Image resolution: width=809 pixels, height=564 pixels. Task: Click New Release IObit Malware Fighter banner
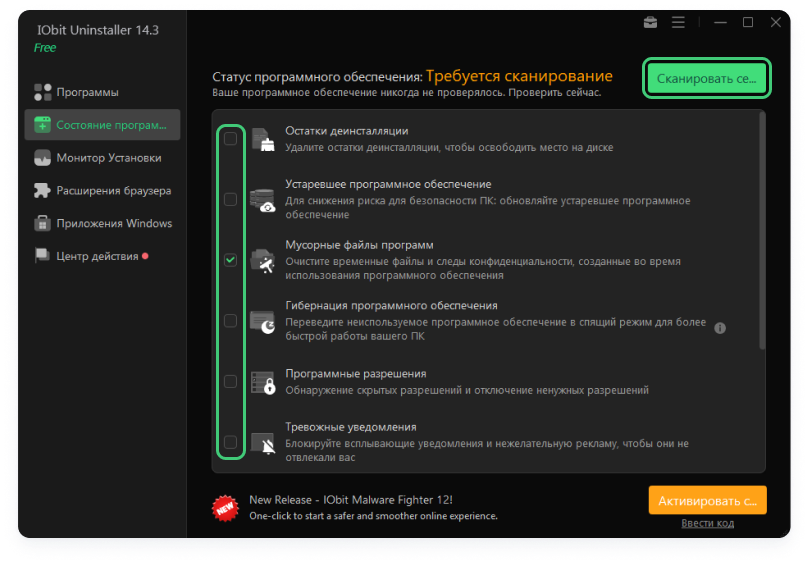click(x=351, y=499)
